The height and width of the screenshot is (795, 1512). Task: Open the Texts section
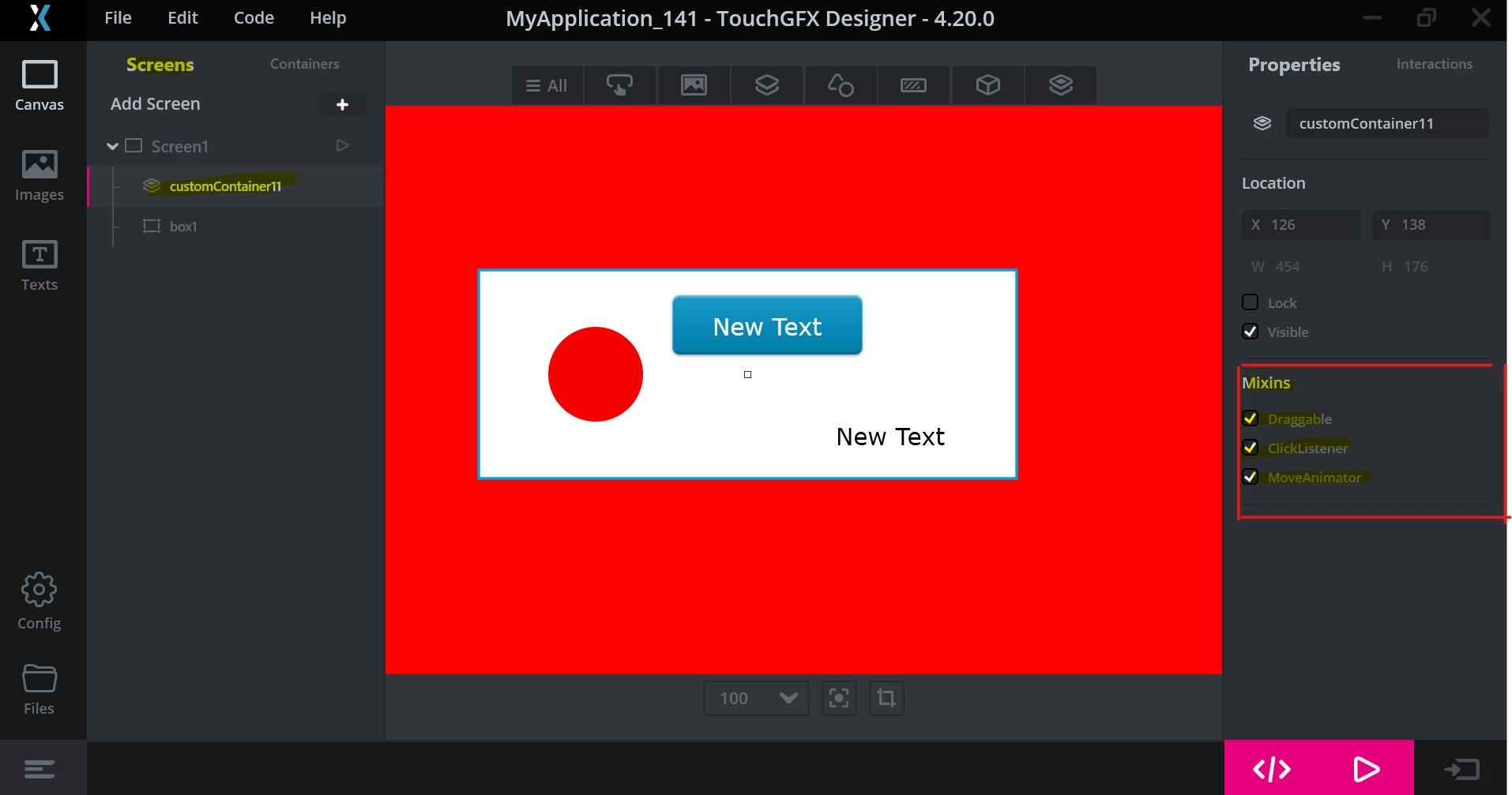[x=39, y=265]
